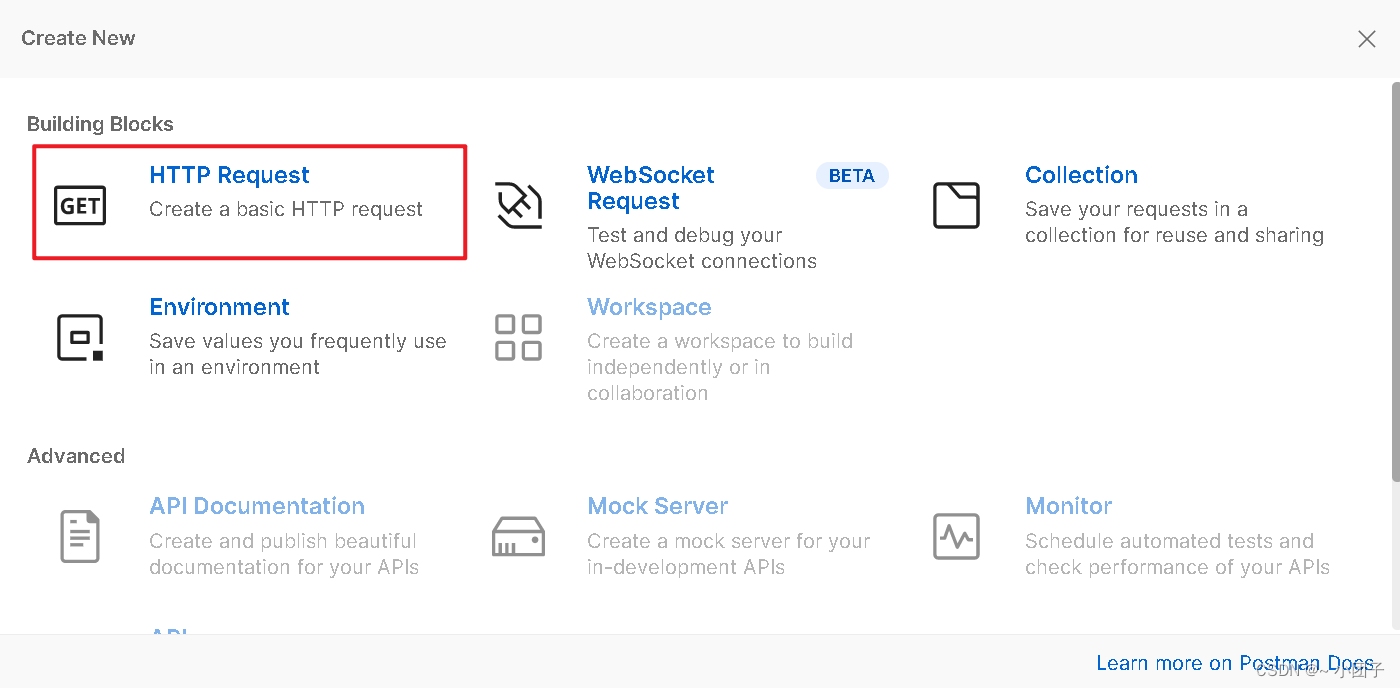The height and width of the screenshot is (688, 1400).
Task: Click the Monitor graph icon
Action: (956, 536)
